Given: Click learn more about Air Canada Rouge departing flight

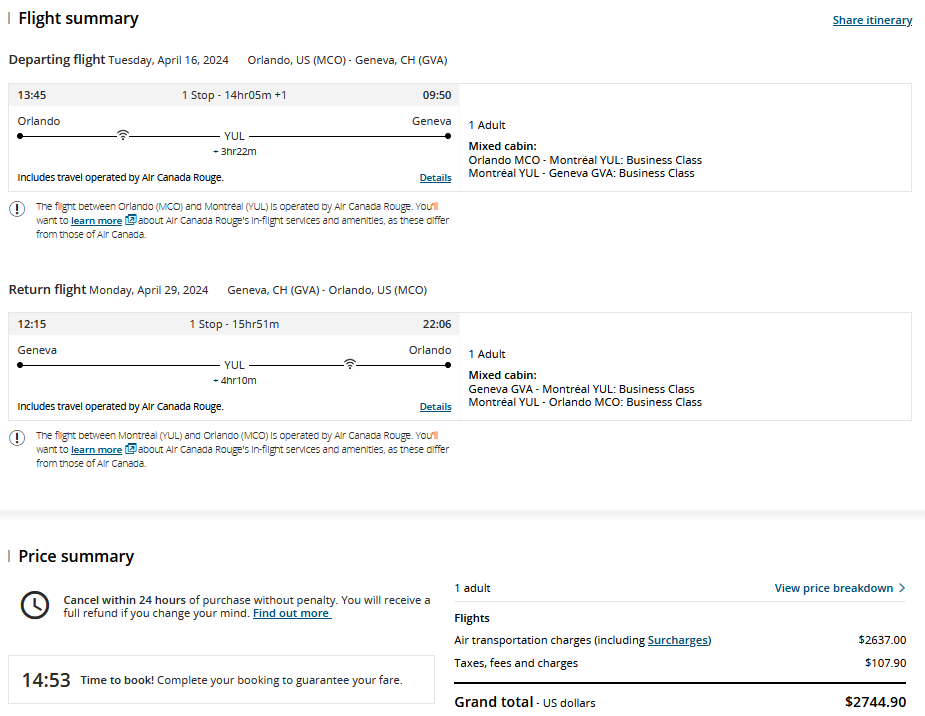Looking at the screenshot, I should coord(96,220).
